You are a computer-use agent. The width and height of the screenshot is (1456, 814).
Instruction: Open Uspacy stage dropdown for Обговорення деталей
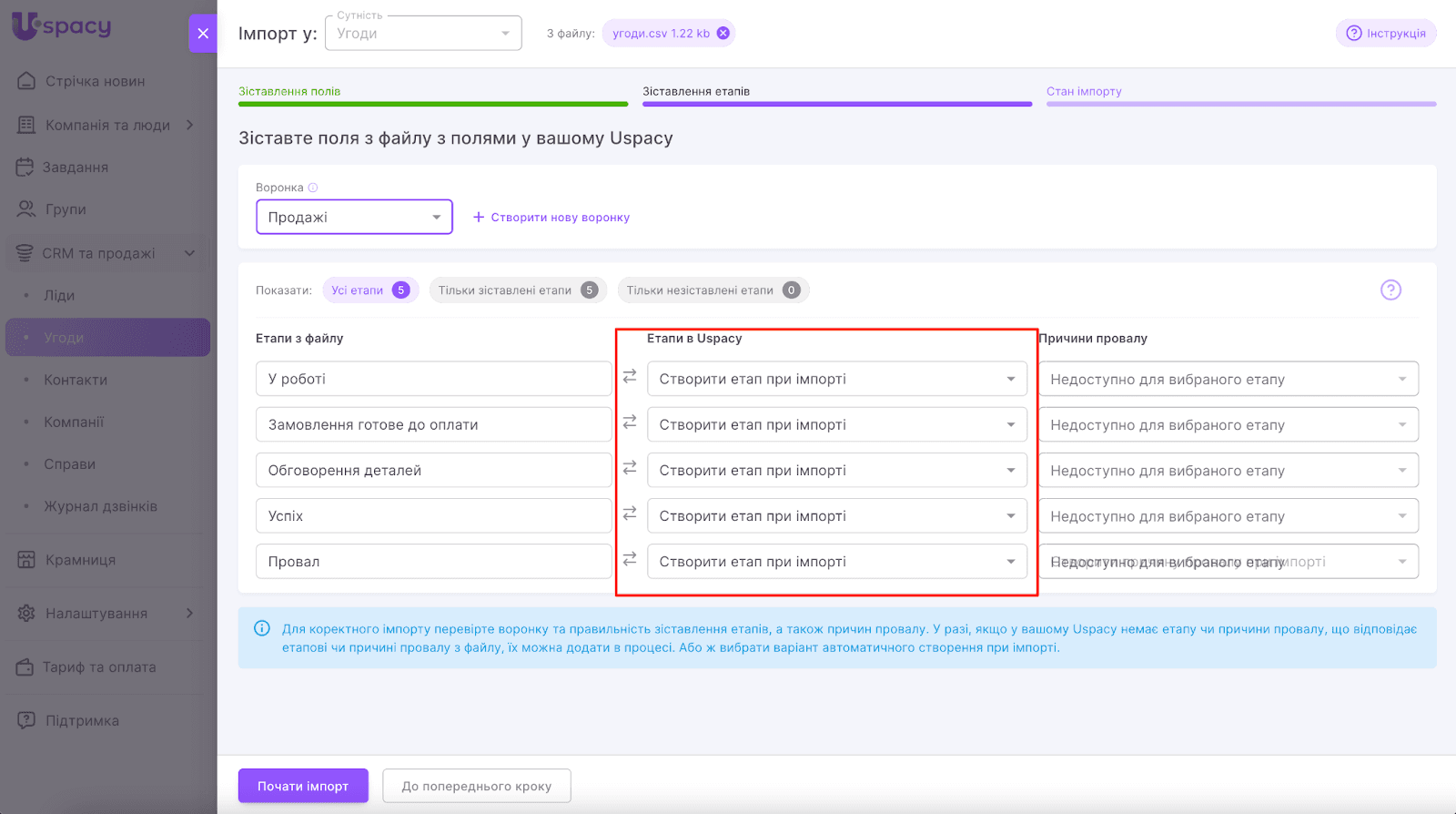pos(836,471)
